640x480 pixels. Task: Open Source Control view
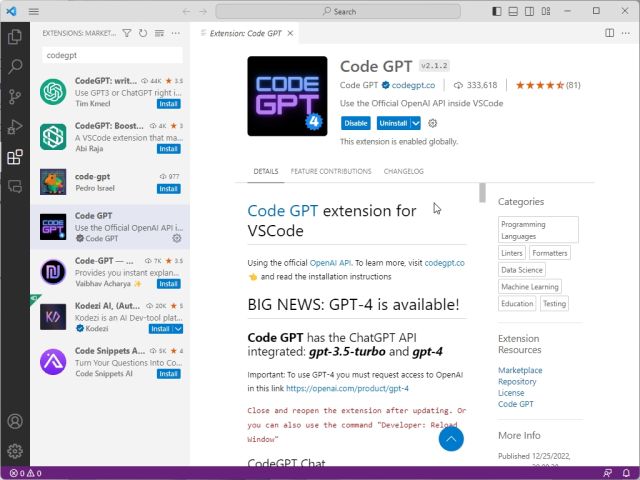click(15, 97)
